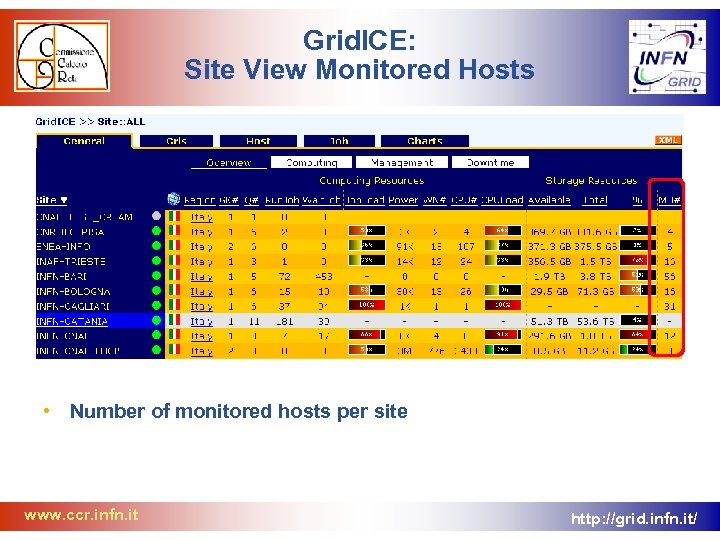
Task: Click the monitored hosts count 55
Action: point(669,276)
